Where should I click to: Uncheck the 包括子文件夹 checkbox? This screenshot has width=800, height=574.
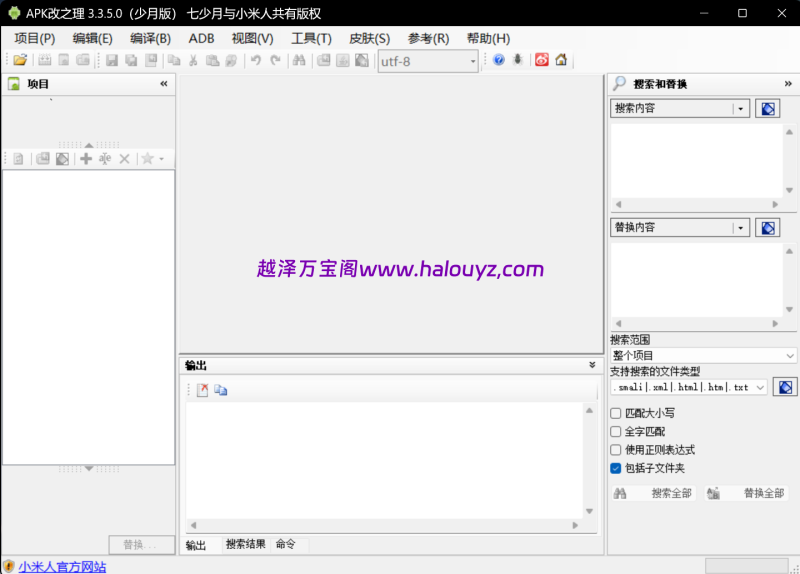(616, 468)
